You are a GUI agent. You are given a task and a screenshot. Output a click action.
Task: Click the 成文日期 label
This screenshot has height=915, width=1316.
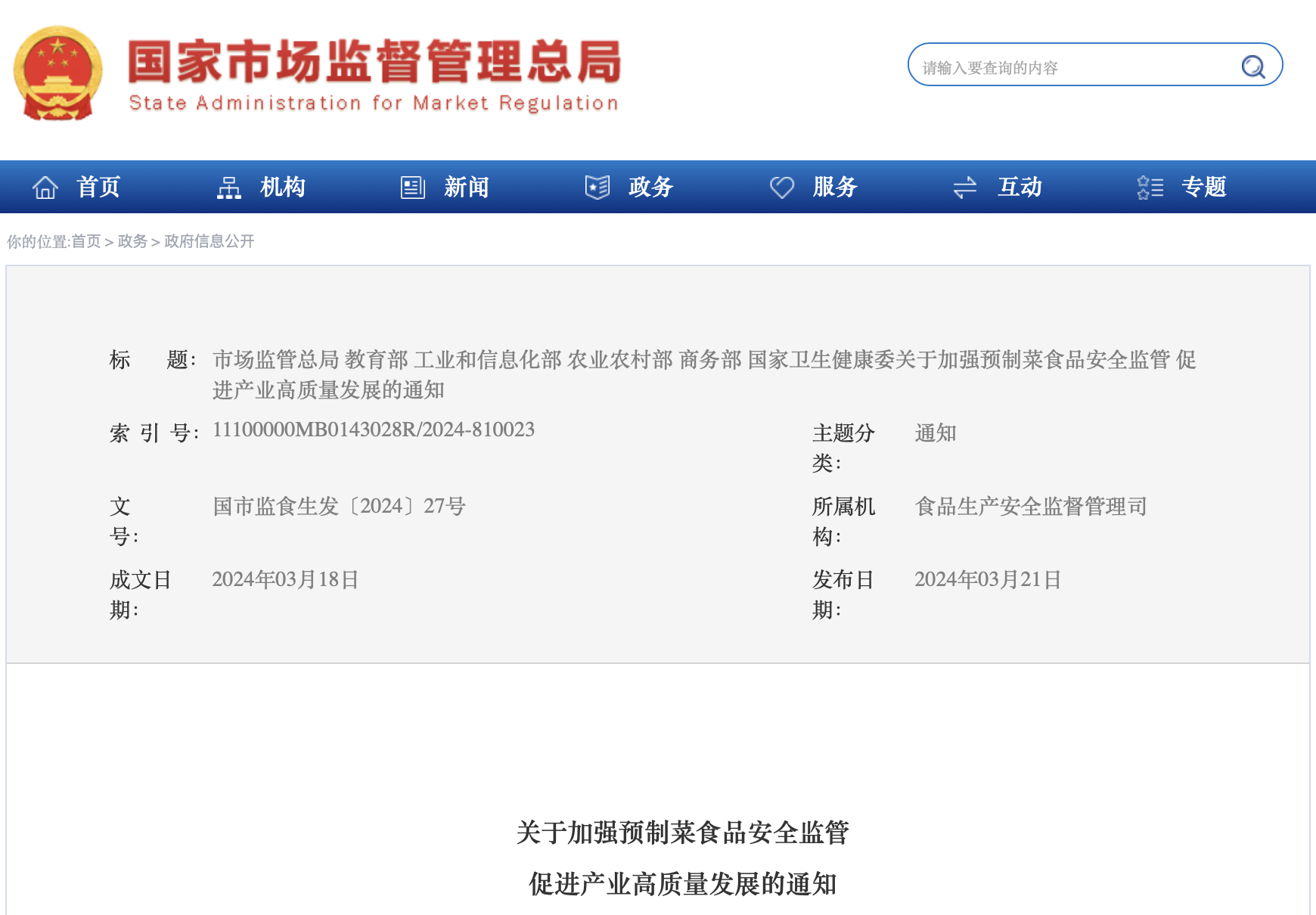coord(141,594)
